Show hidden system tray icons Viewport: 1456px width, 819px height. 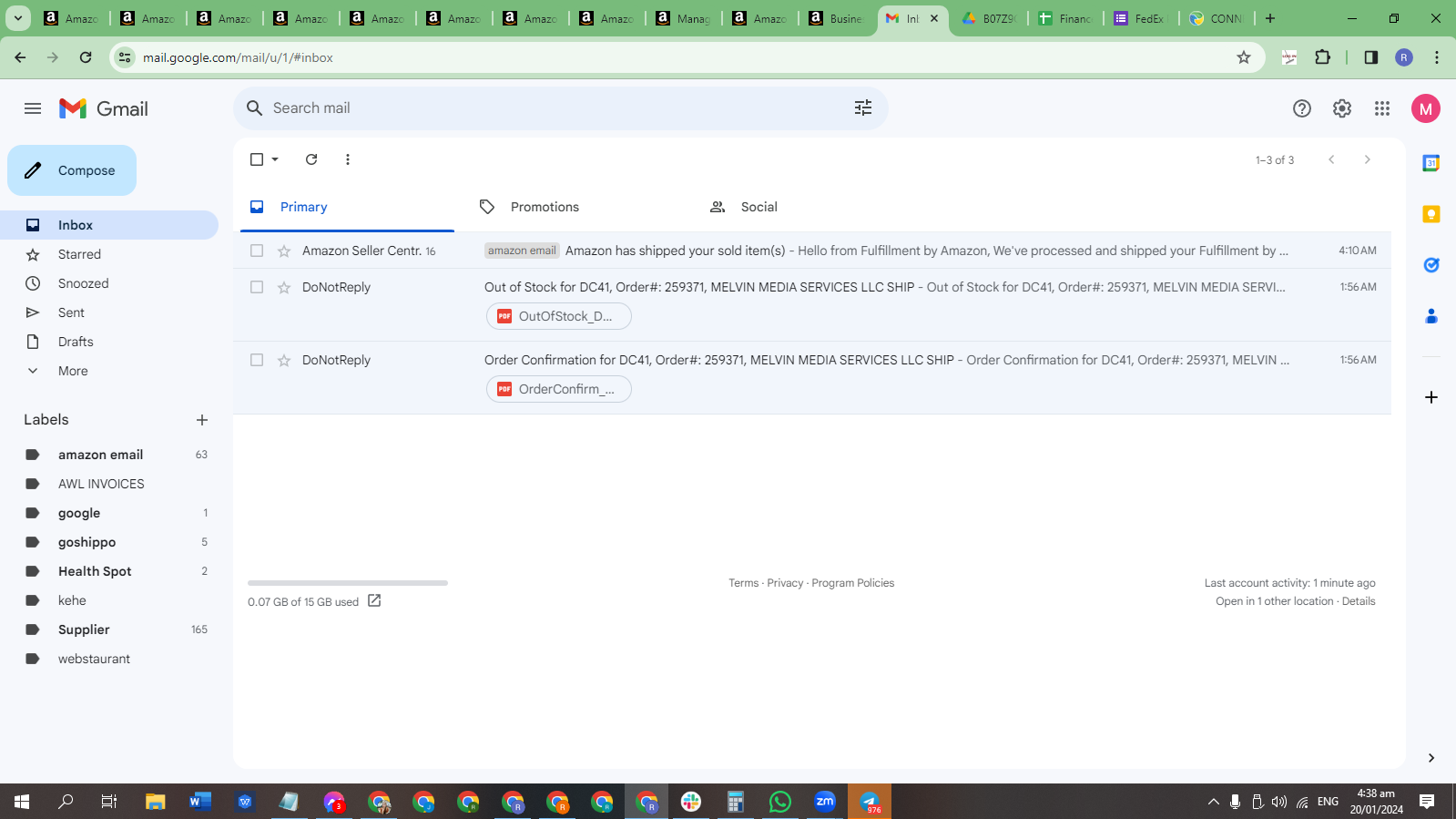tap(1213, 802)
